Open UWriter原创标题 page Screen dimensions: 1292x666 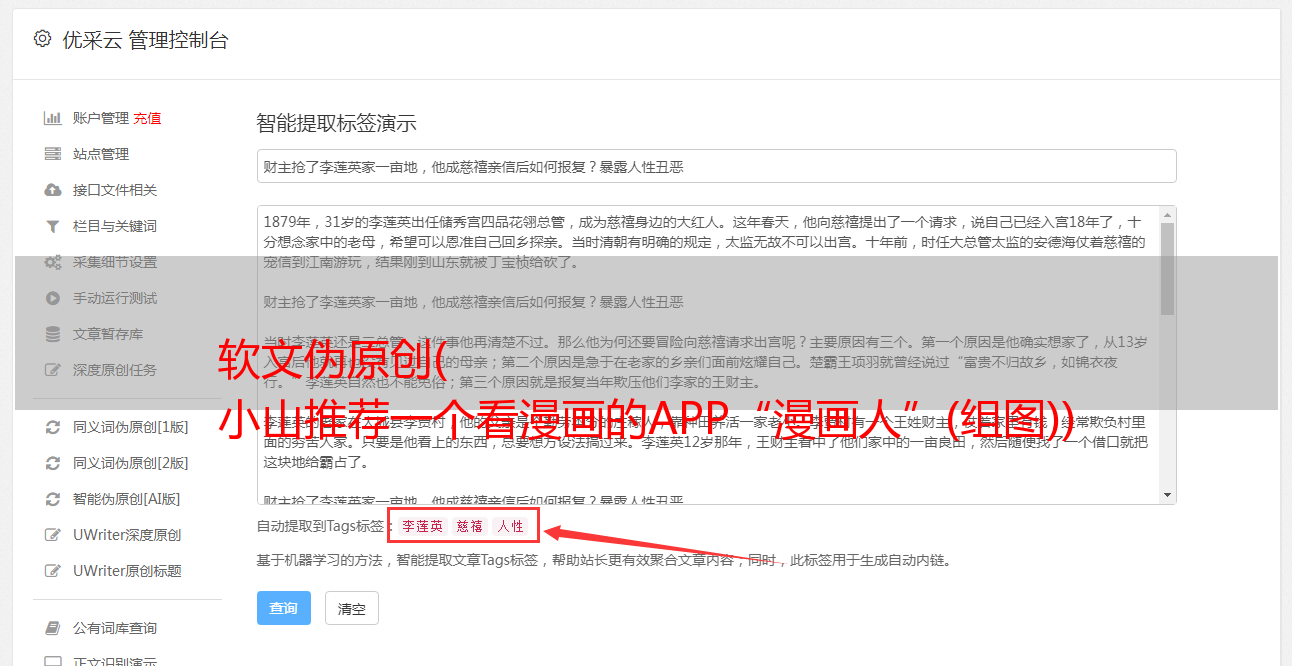(x=127, y=571)
